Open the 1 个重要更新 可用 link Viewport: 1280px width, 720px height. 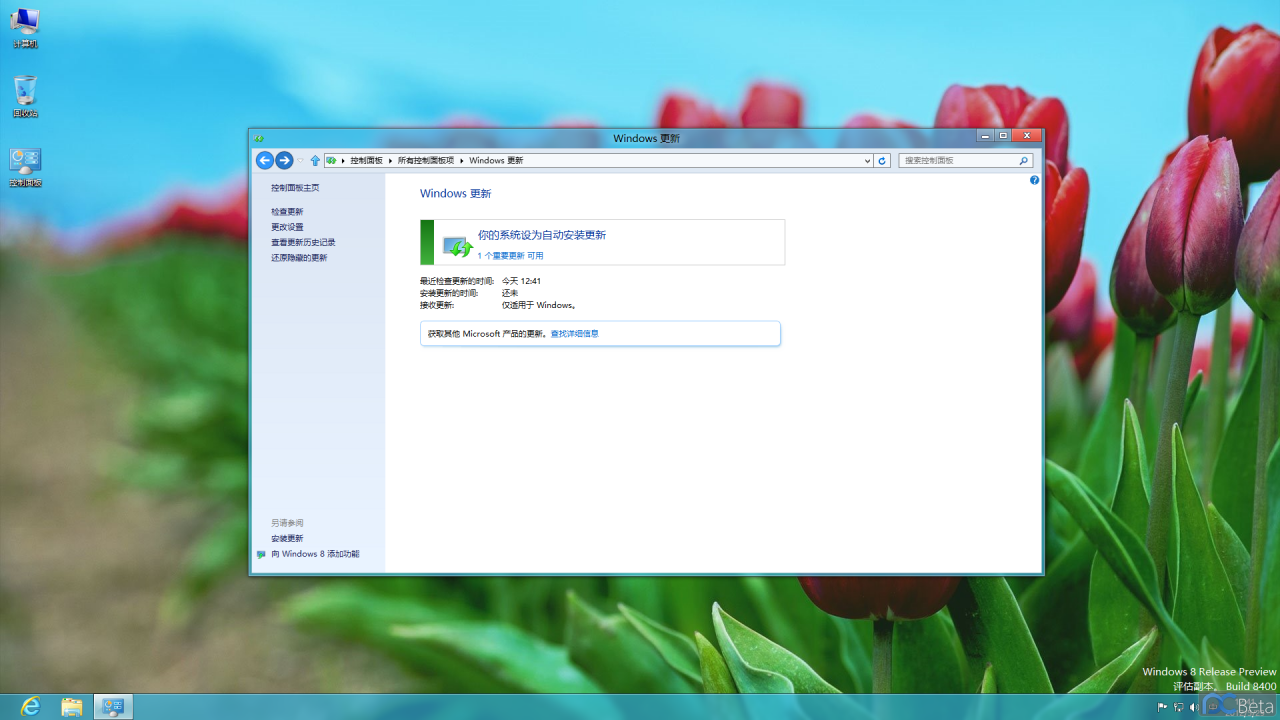coord(510,255)
